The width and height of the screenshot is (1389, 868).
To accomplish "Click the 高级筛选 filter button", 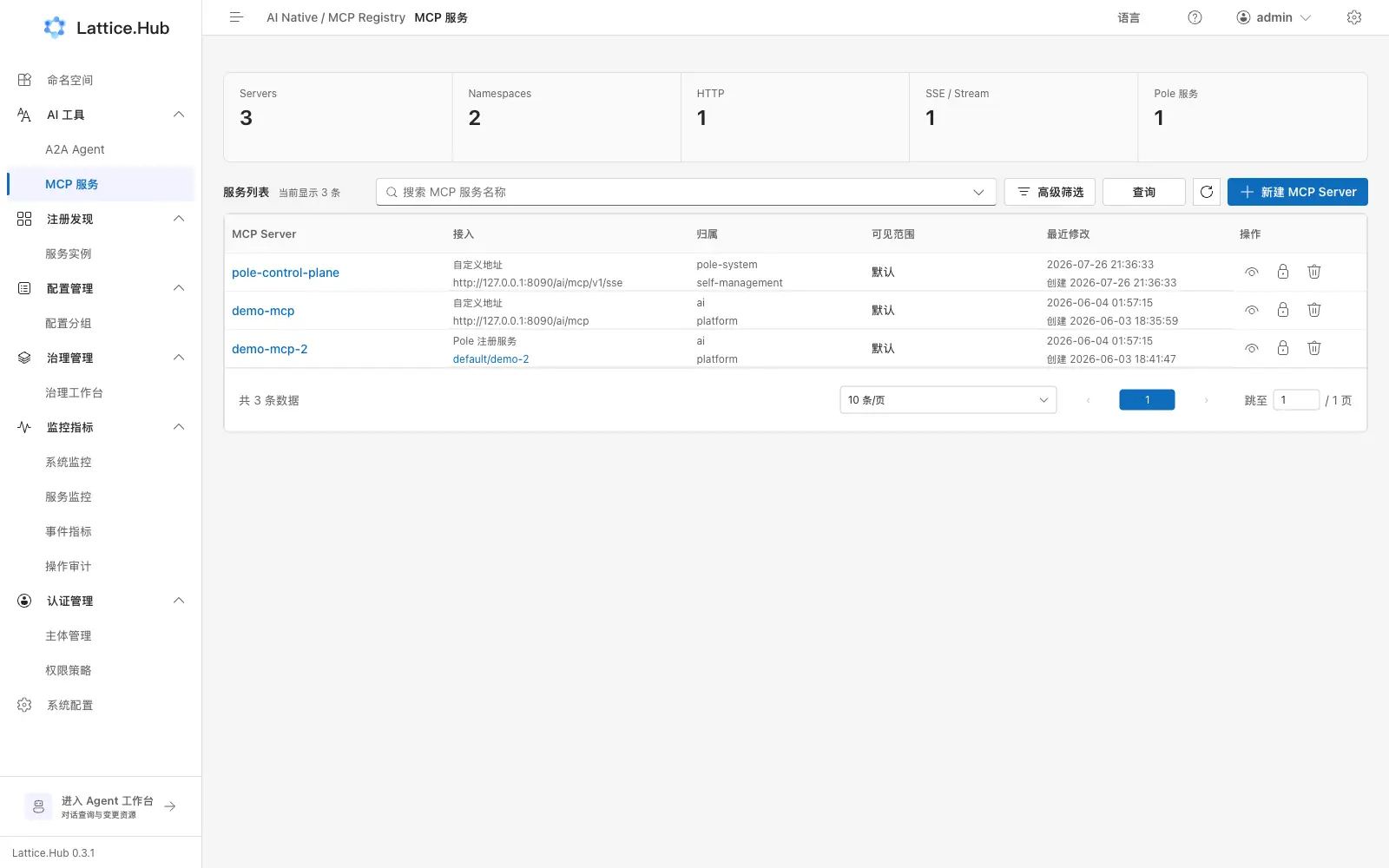I will pyautogui.click(x=1050, y=192).
